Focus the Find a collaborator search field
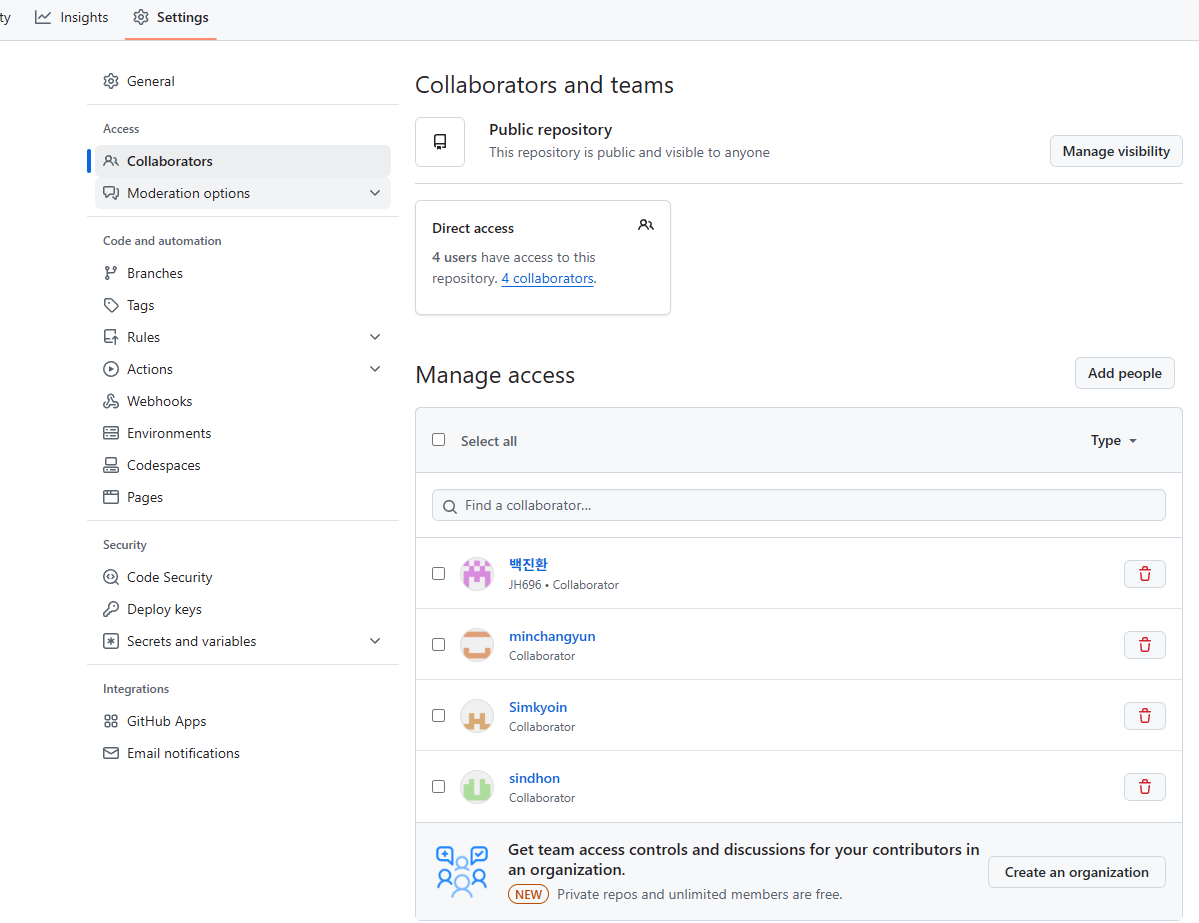1199x923 pixels. [798, 505]
